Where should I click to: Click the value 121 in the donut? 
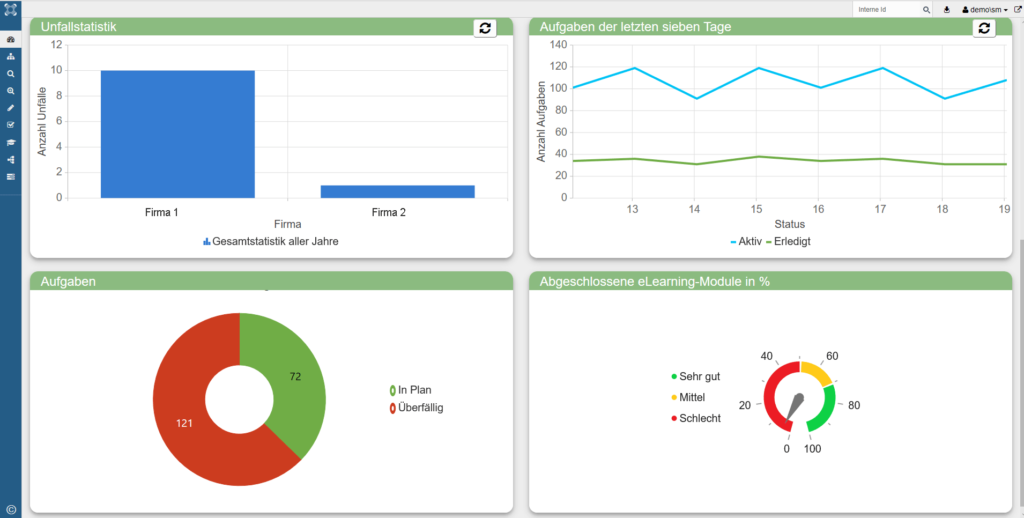pyautogui.click(x=184, y=423)
